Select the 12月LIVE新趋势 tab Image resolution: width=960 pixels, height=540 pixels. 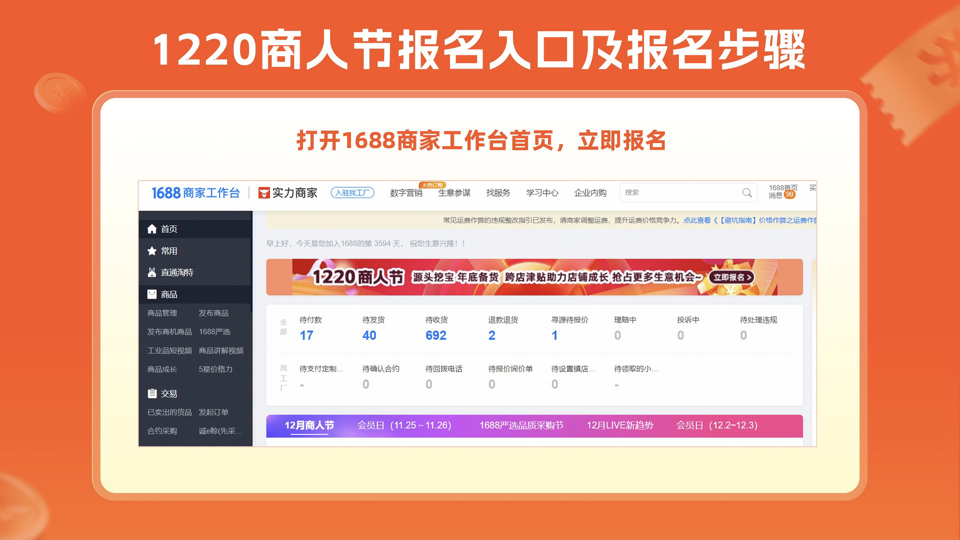(619, 426)
